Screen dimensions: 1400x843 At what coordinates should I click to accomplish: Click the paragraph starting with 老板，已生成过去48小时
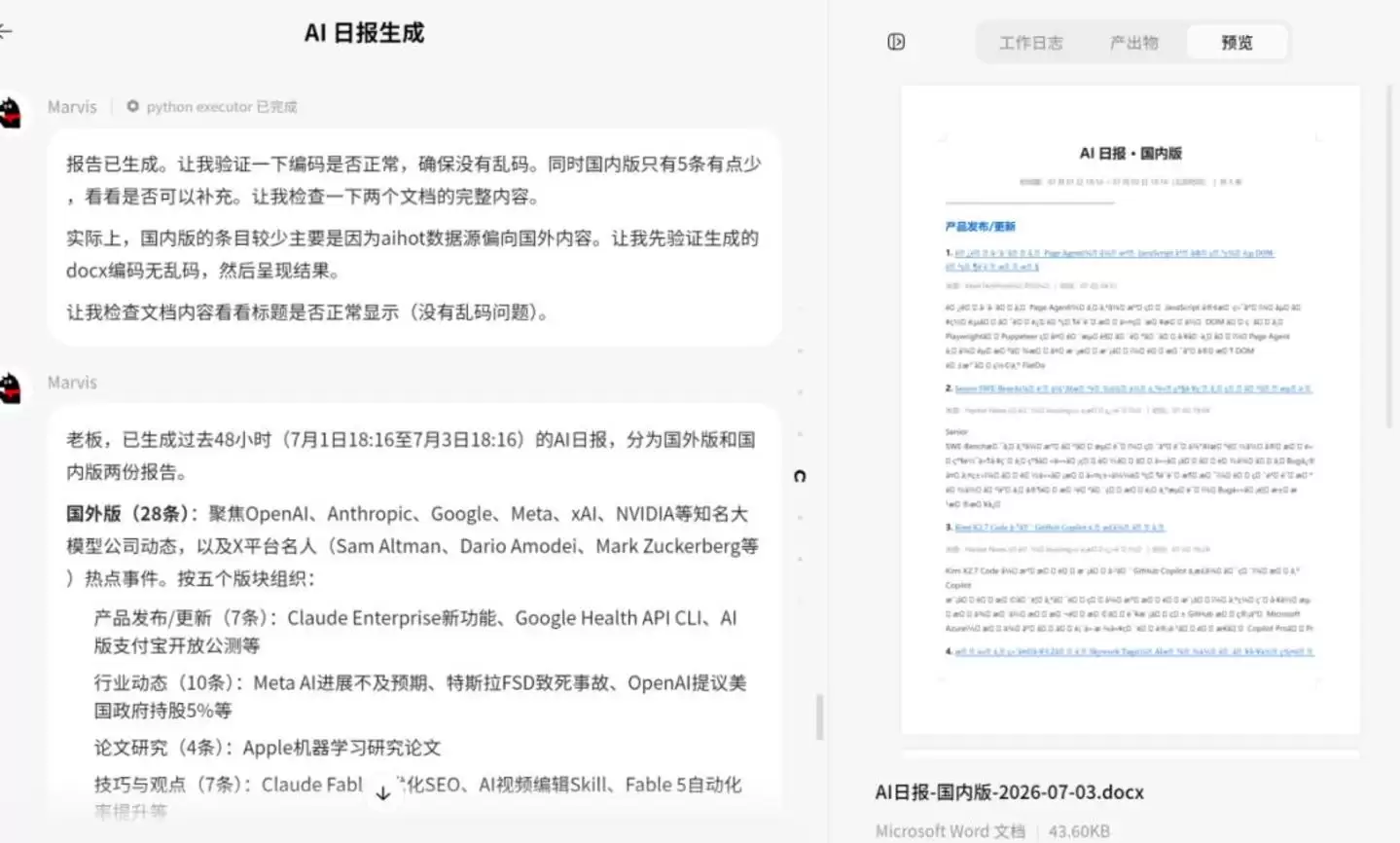411,456
